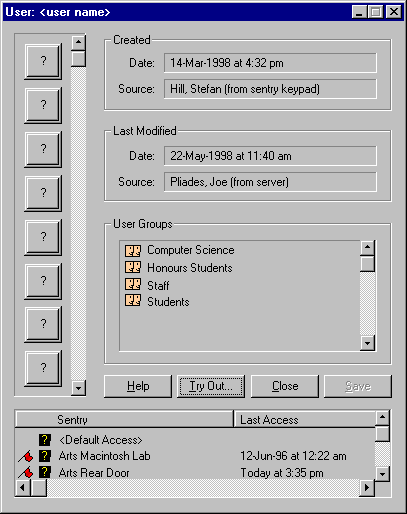This screenshot has width=407, height=514.
Task: Click the sentry list horizontal scroll right arrow
Action: [367, 488]
